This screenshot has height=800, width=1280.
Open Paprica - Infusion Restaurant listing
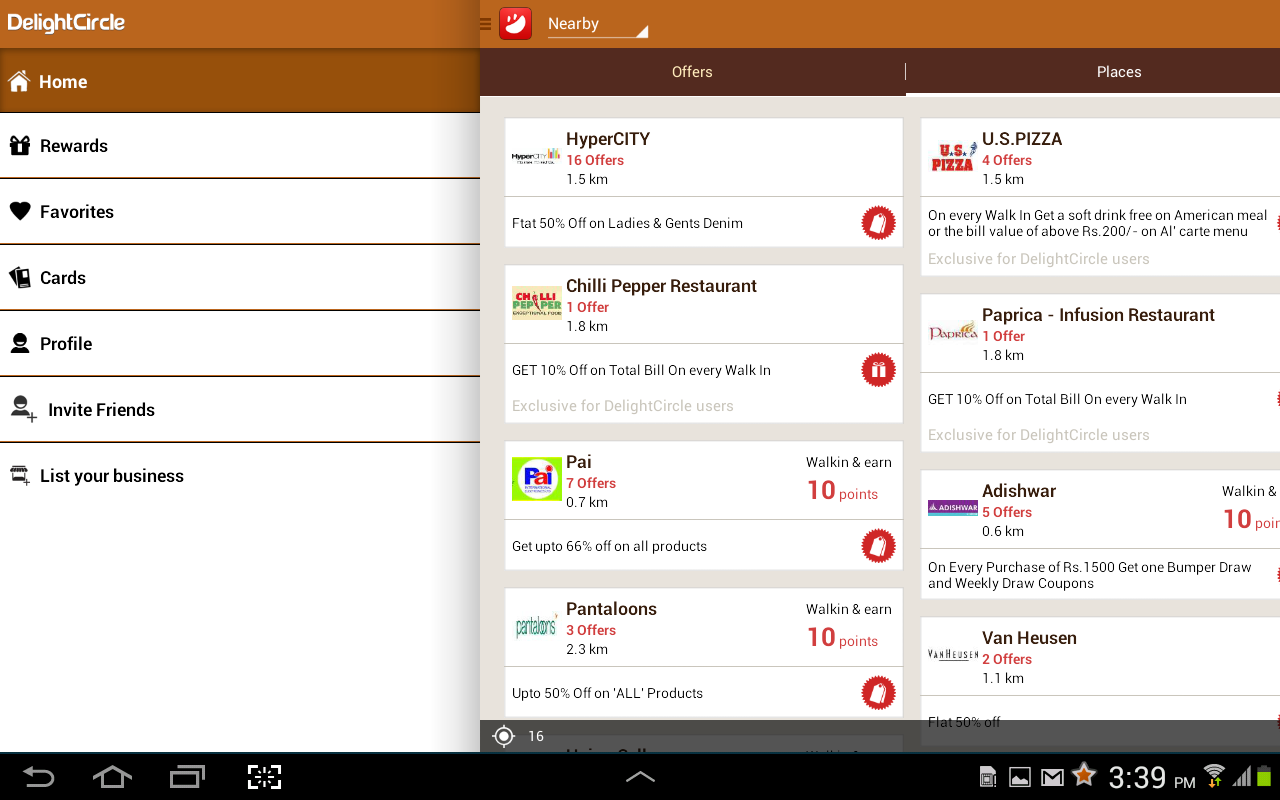[x=1098, y=315]
